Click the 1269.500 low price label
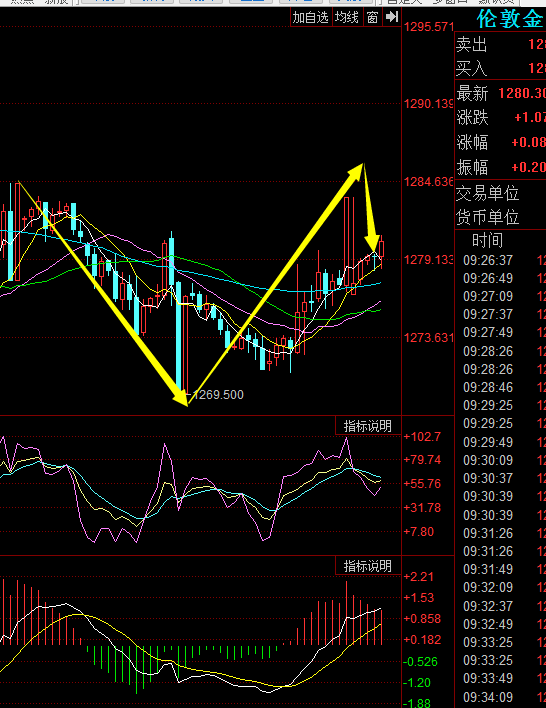This screenshot has height=708, width=546. click(218, 395)
